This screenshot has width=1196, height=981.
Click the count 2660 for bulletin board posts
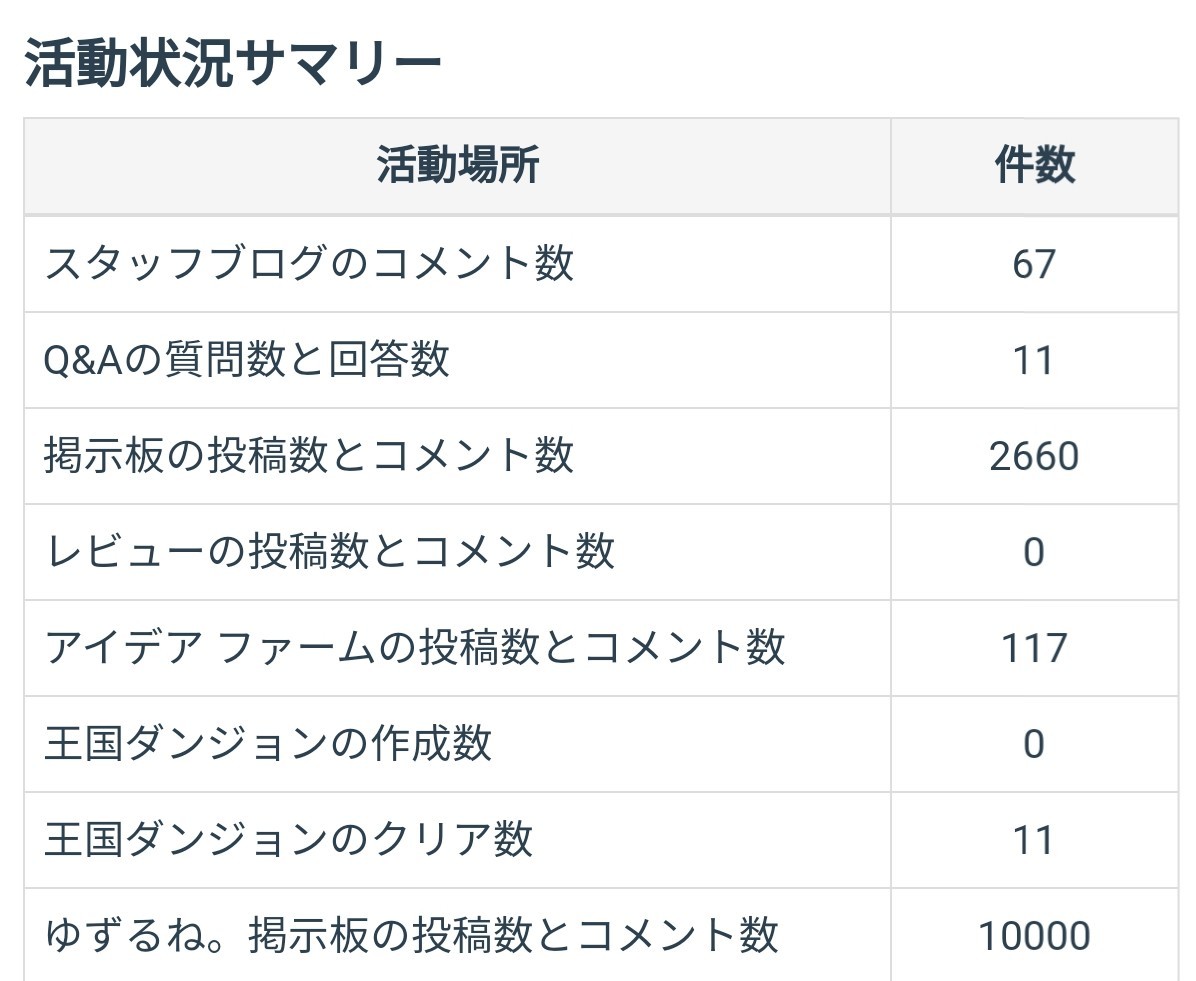(x=1034, y=457)
